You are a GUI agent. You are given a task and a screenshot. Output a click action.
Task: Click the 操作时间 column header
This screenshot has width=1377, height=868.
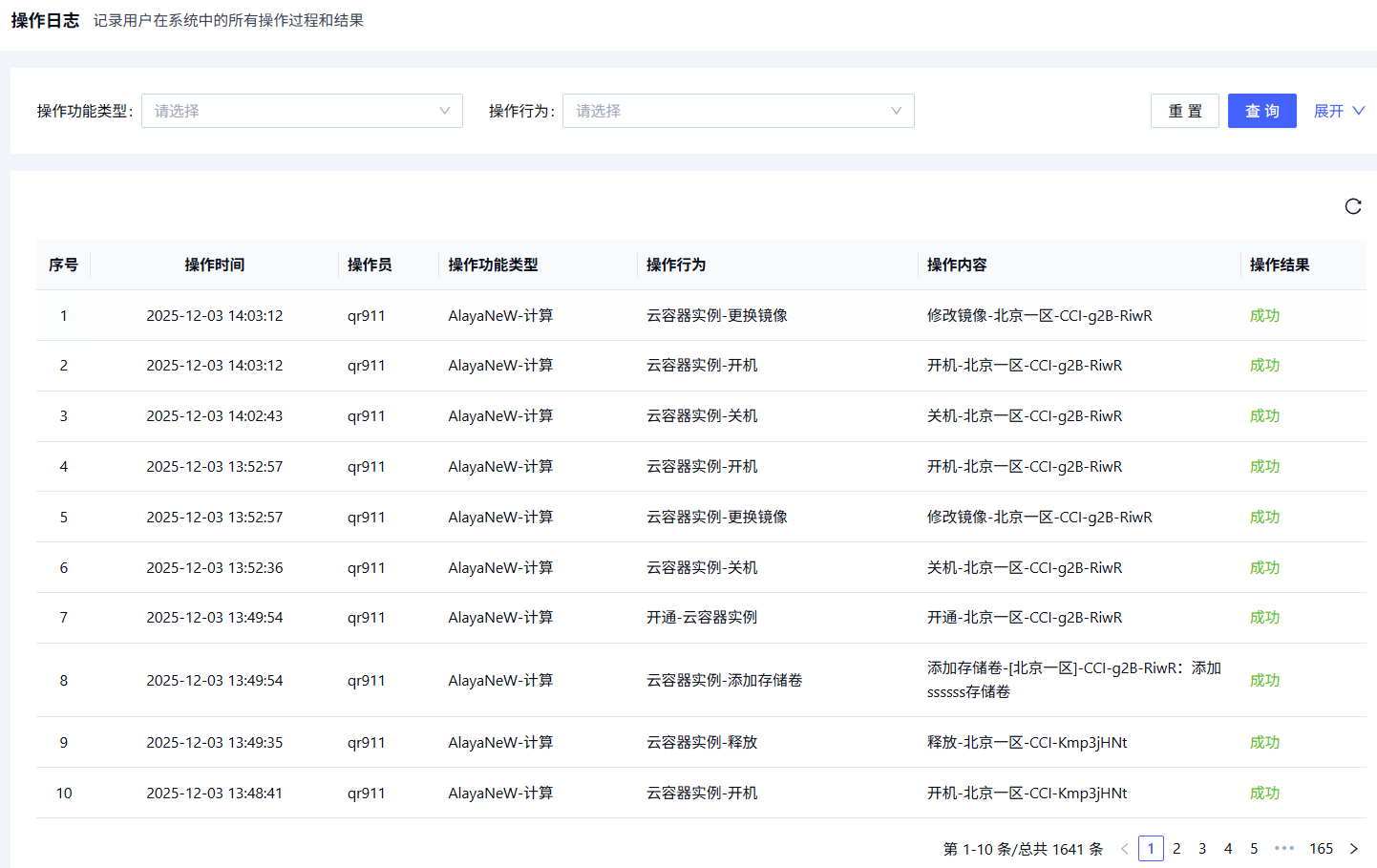pos(214,265)
